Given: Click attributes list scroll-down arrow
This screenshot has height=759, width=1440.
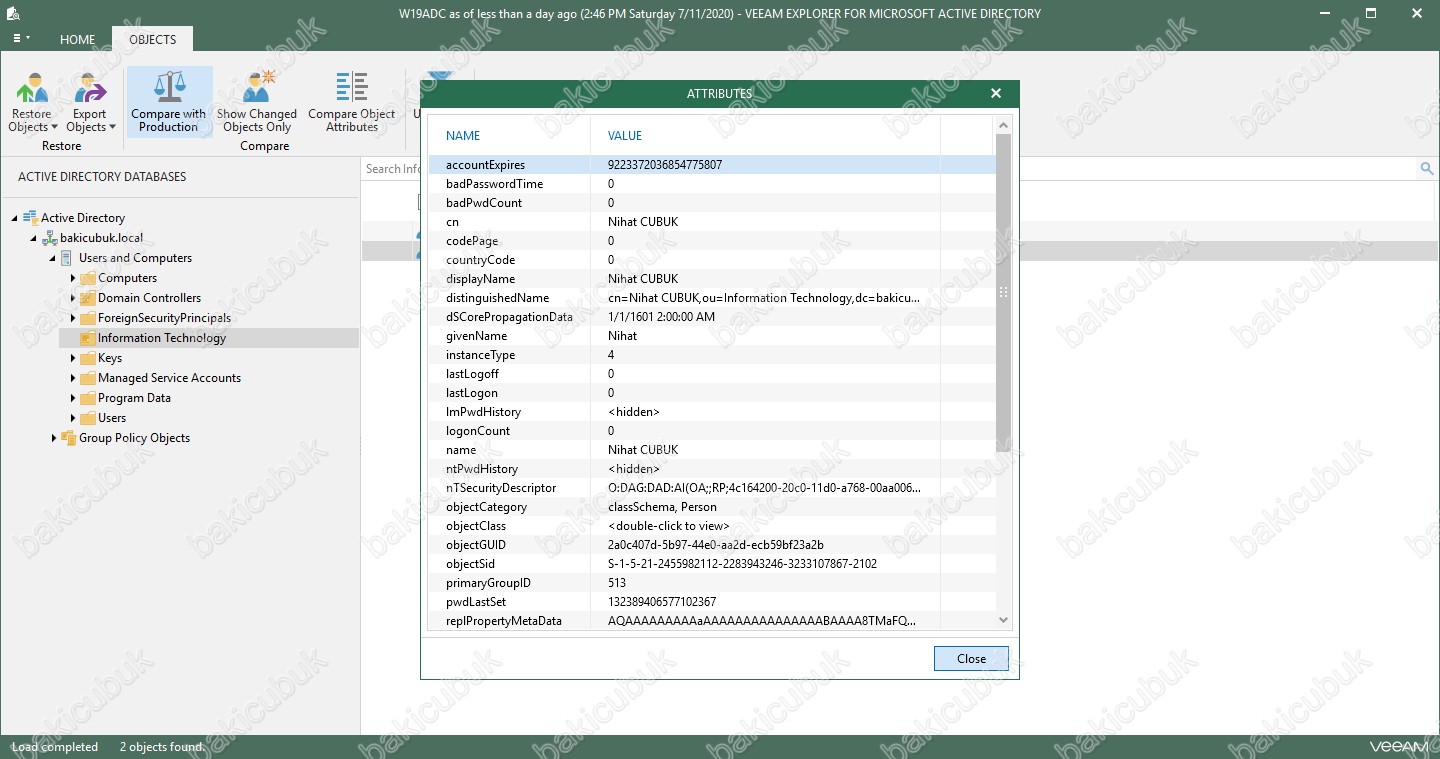Looking at the screenshot, I should pos(1004,621).
